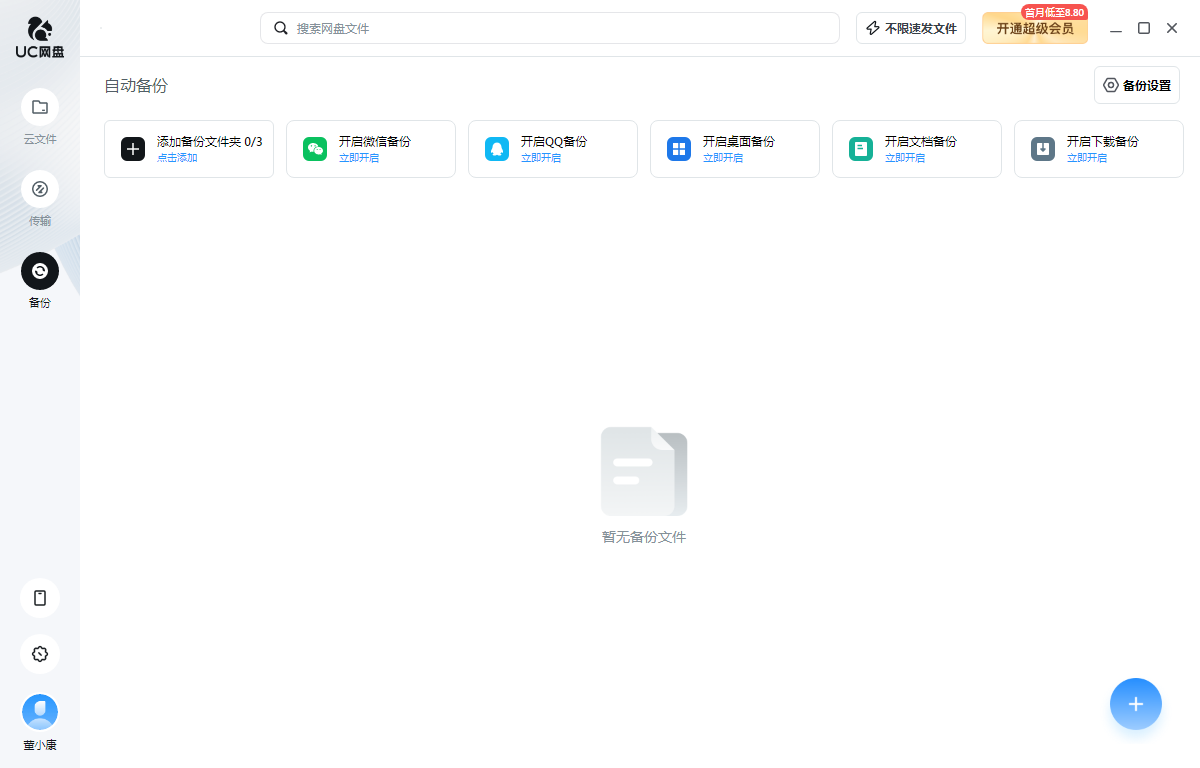Click 立即开启 under 开启桌面备份
This screenshot has height=768, width=1200.
coord(723,158)
